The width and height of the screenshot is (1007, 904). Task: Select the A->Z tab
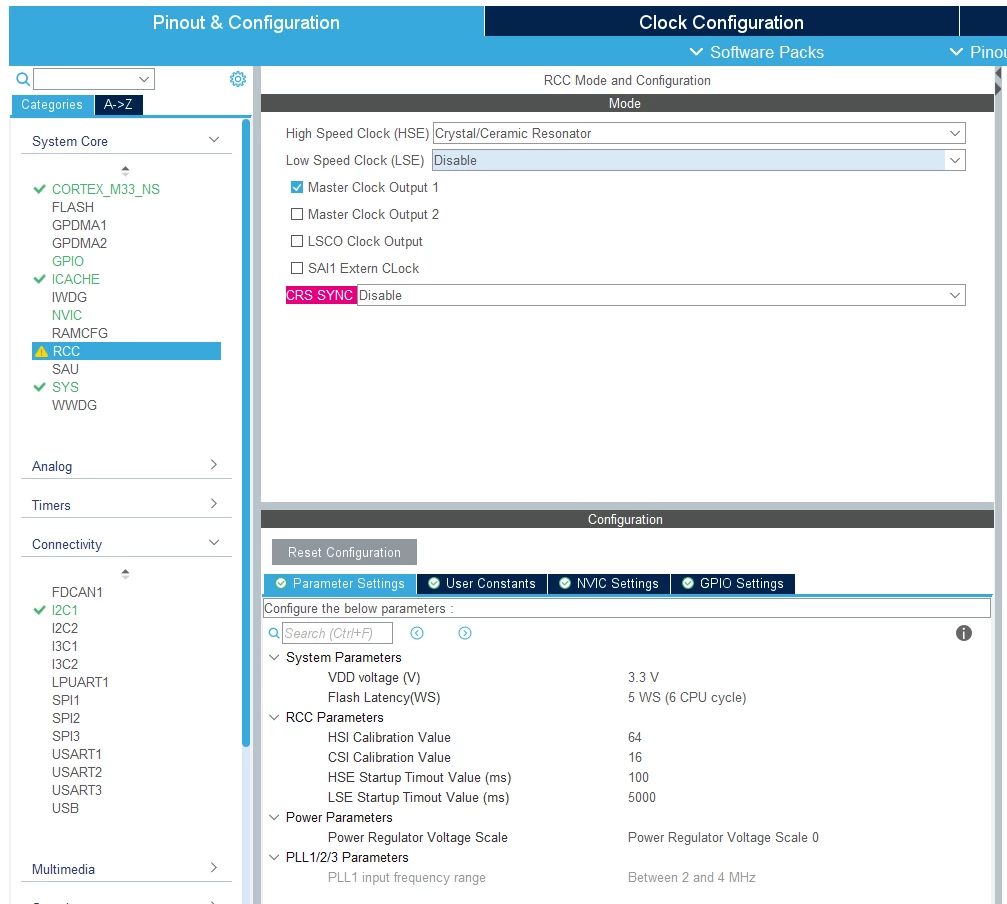point(119,105)
